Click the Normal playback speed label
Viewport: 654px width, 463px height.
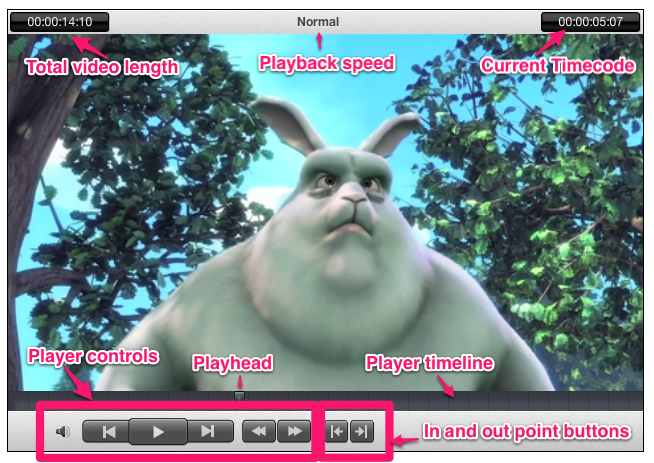318,22
